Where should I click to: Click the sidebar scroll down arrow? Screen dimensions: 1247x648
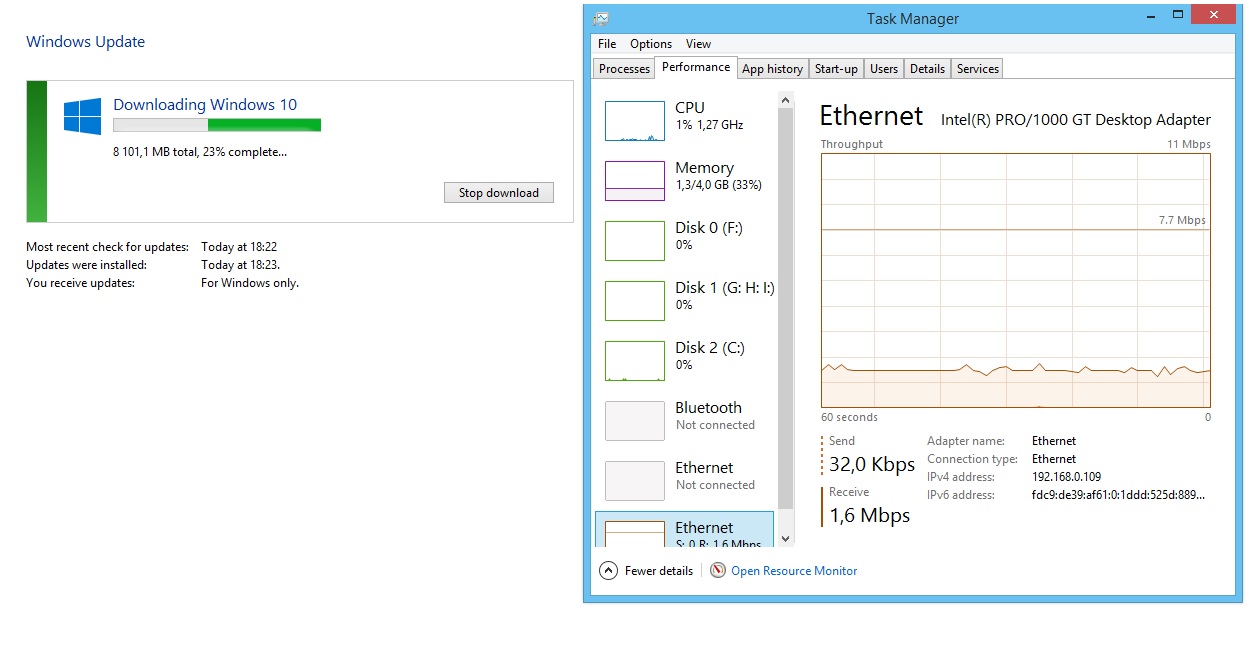tap(785, 539)
